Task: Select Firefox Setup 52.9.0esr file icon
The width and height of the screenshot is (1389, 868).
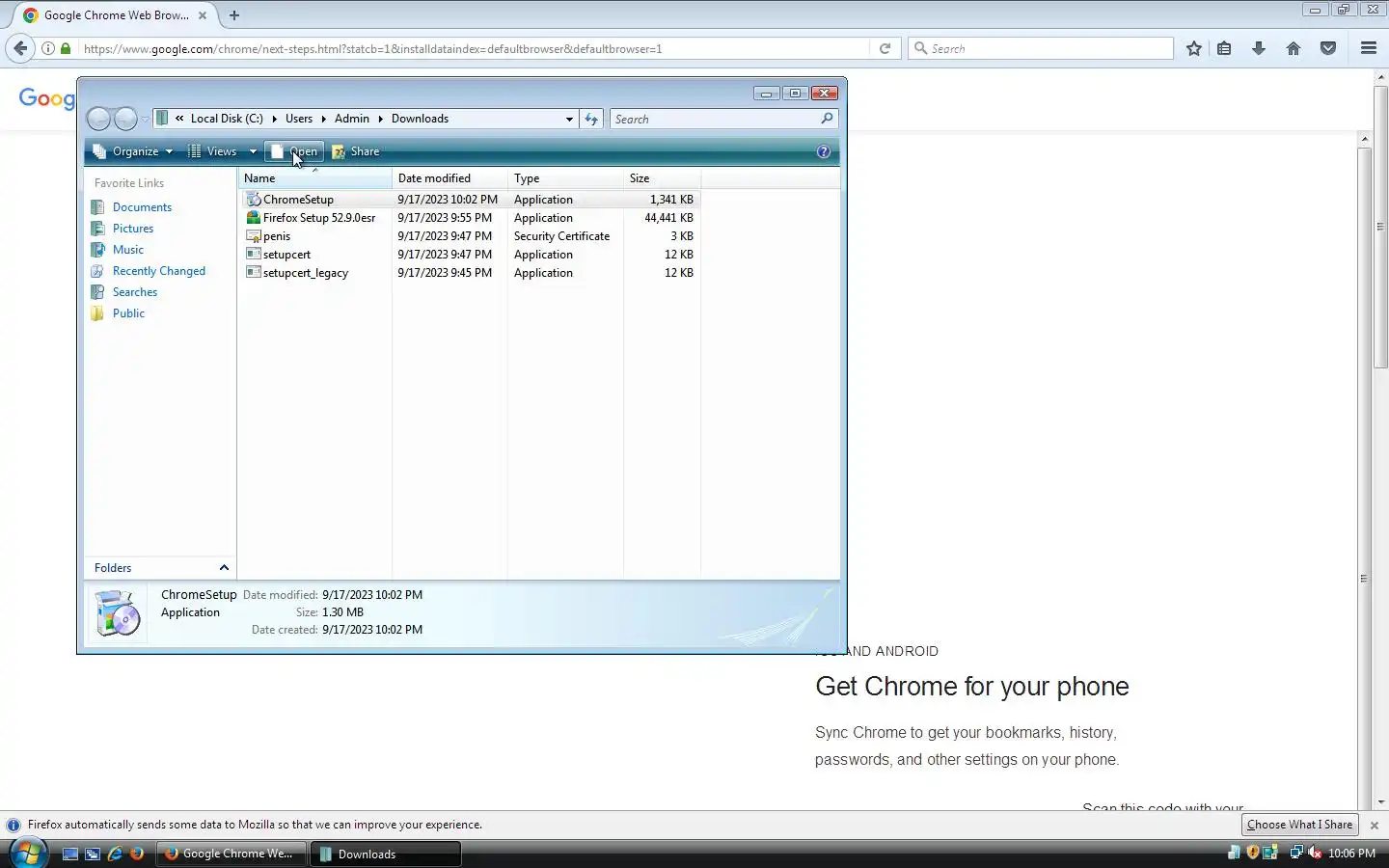Action: (x=254, y=218)
